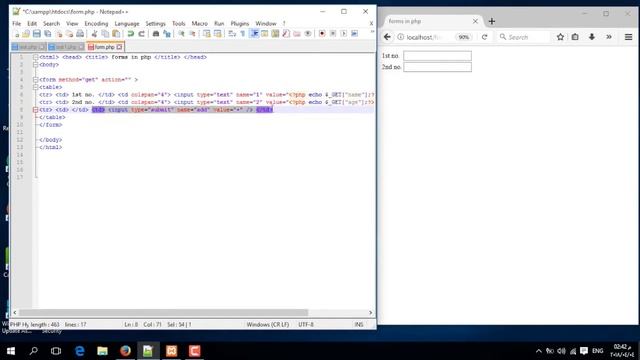Switch to the form.php tab
This screenshot has width=640, height=360.
pyautogui.click(x=105, y=47)
